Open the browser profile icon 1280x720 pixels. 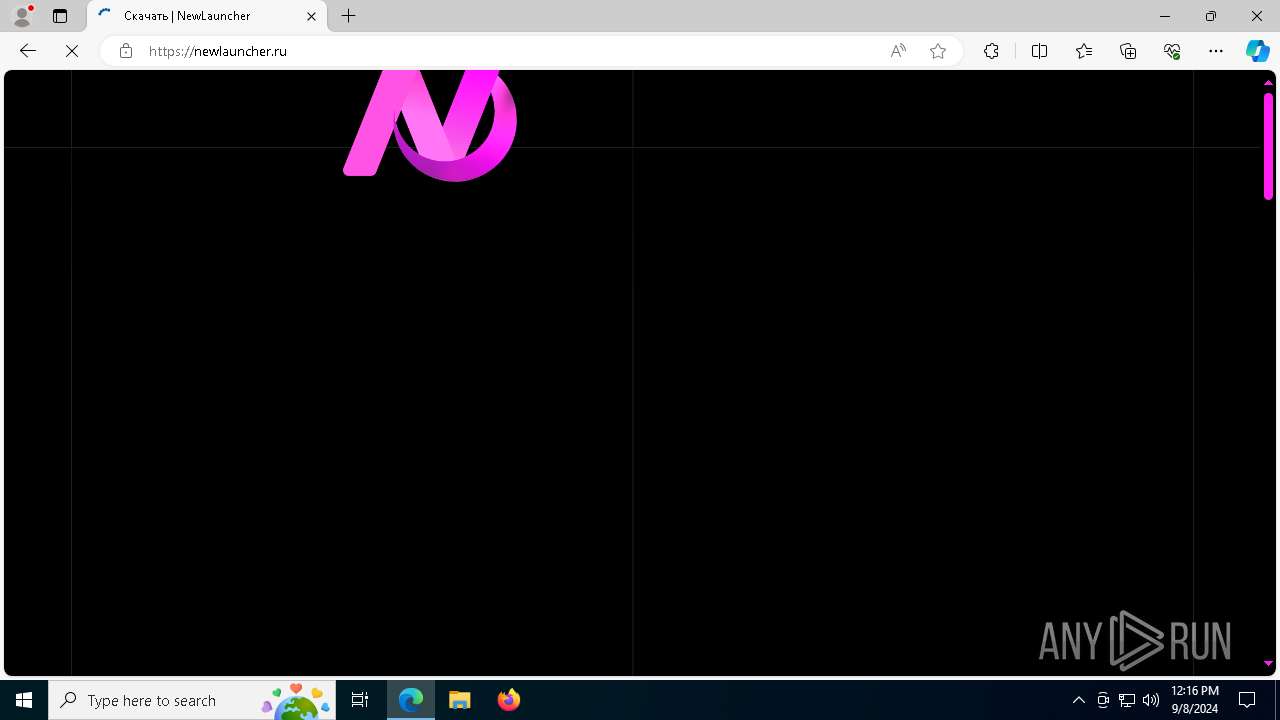22,16
